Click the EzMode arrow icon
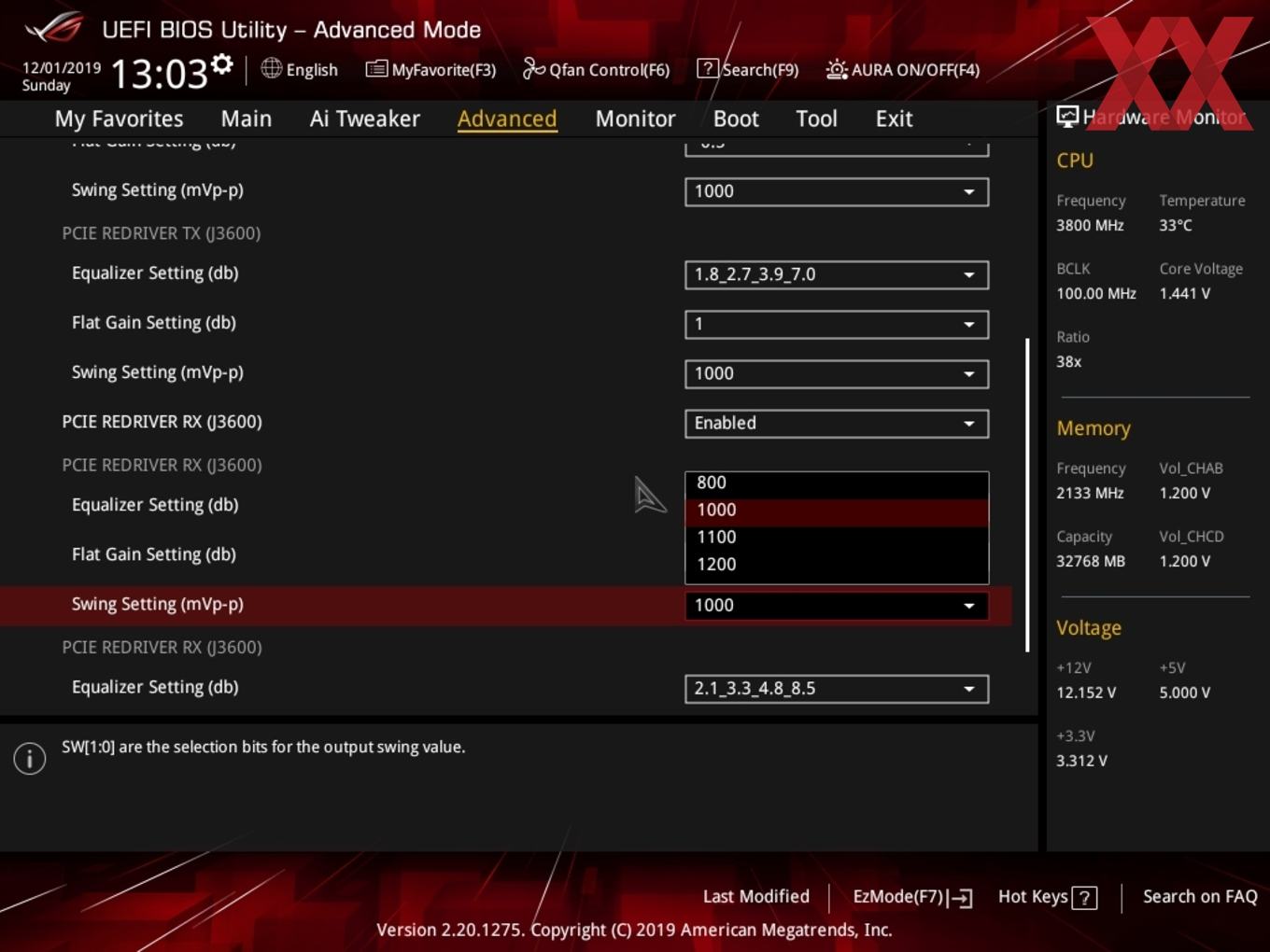Viewport: 1270px width, 952px height. pos(960,898)
